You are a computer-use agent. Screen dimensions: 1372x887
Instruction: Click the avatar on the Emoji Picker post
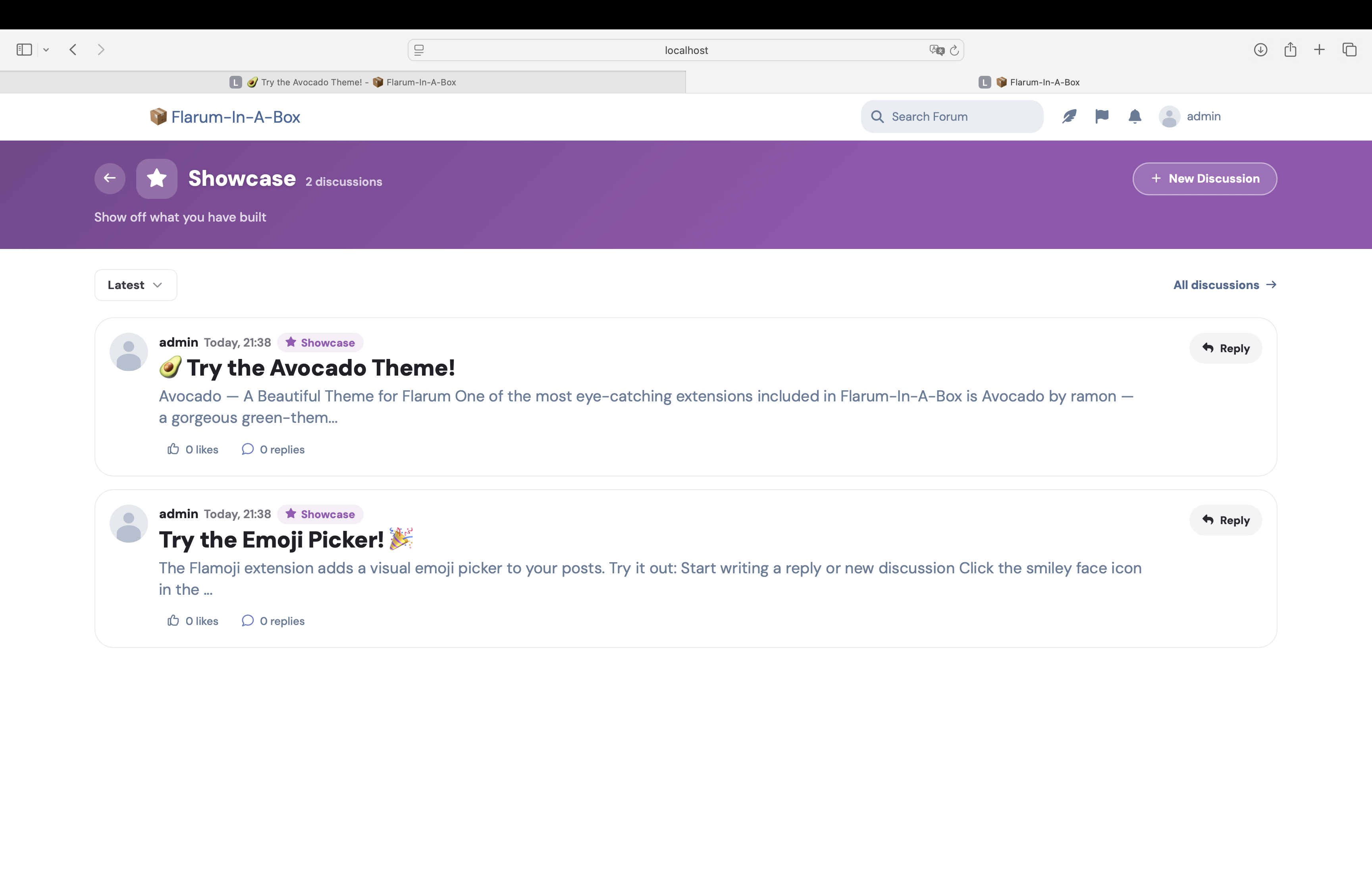pos(129,524)
